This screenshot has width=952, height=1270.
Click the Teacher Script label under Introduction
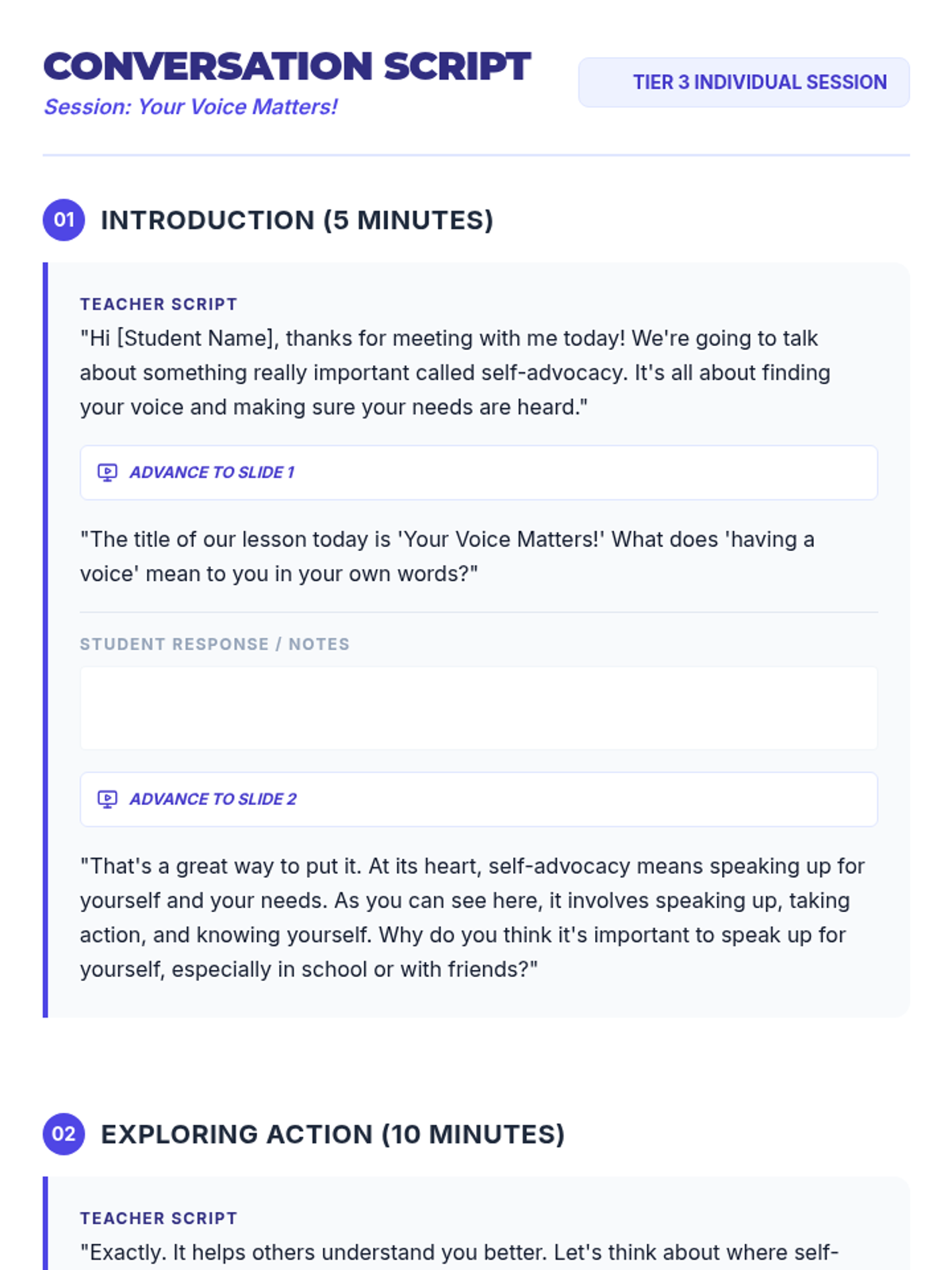pyautogui.click(x=159, y=304)
